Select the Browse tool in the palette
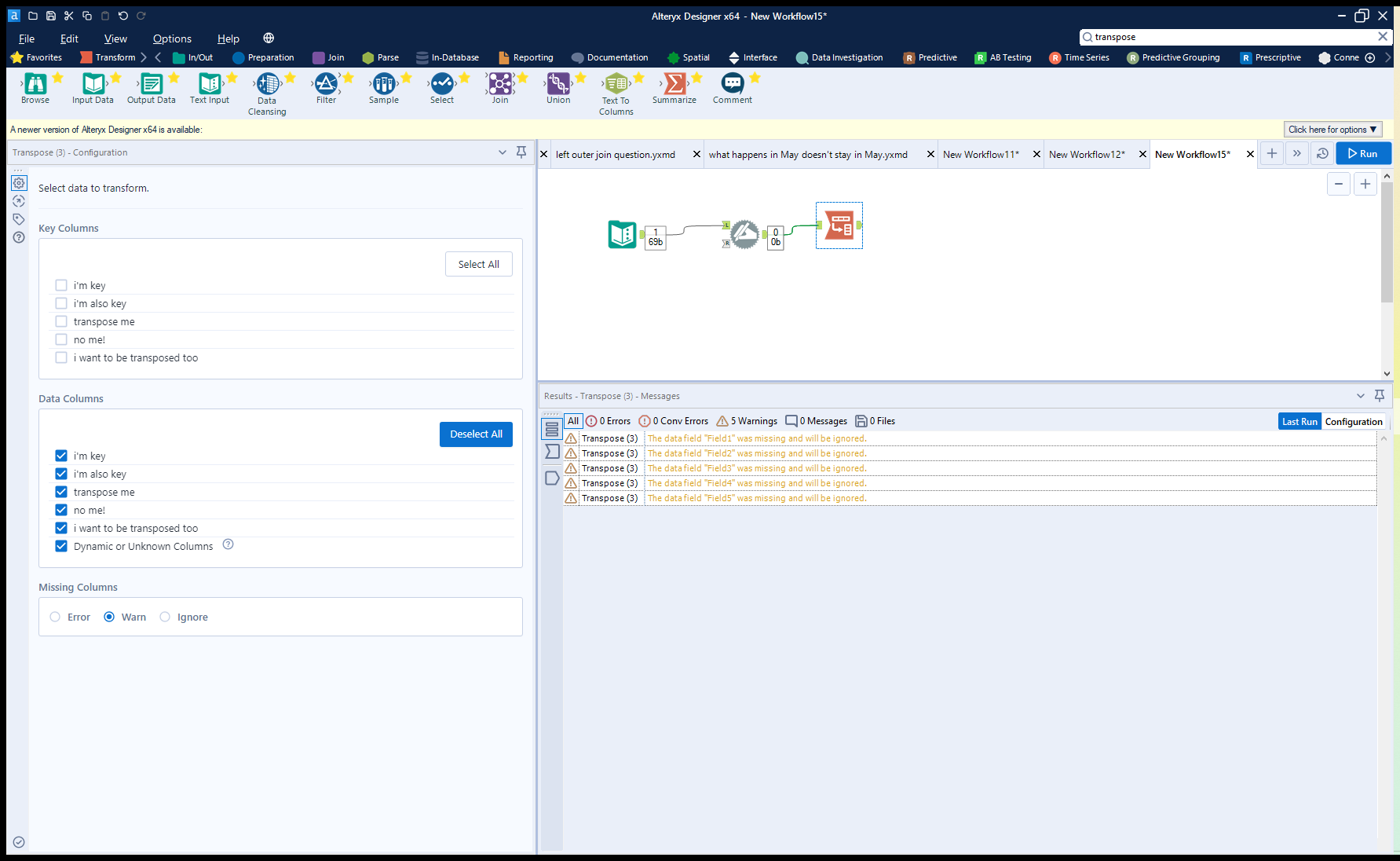This screenshot has height=861, width=1400. (35, 88)
